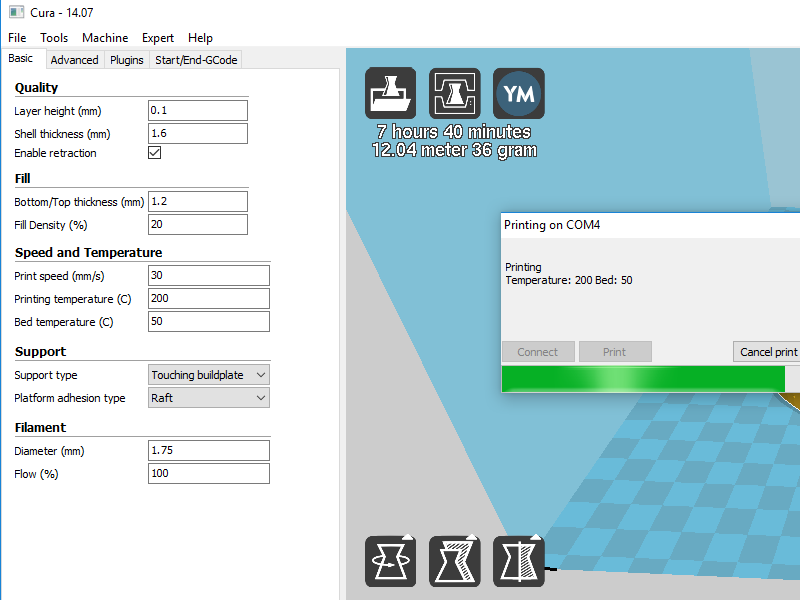Open the Platform adhesion type dropdown
800x600 pixels.
[x=209, y=398]
